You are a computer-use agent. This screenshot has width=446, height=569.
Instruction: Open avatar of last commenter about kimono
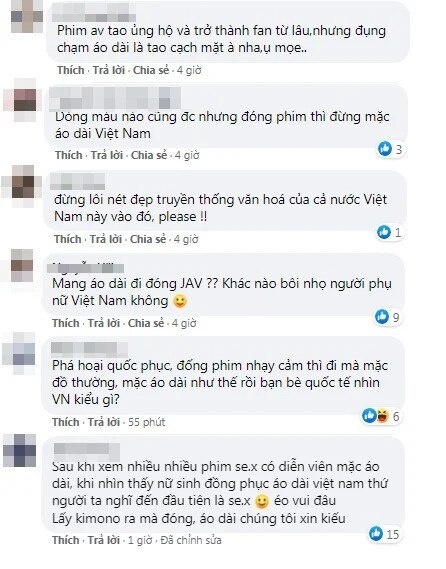pos(19,450)
